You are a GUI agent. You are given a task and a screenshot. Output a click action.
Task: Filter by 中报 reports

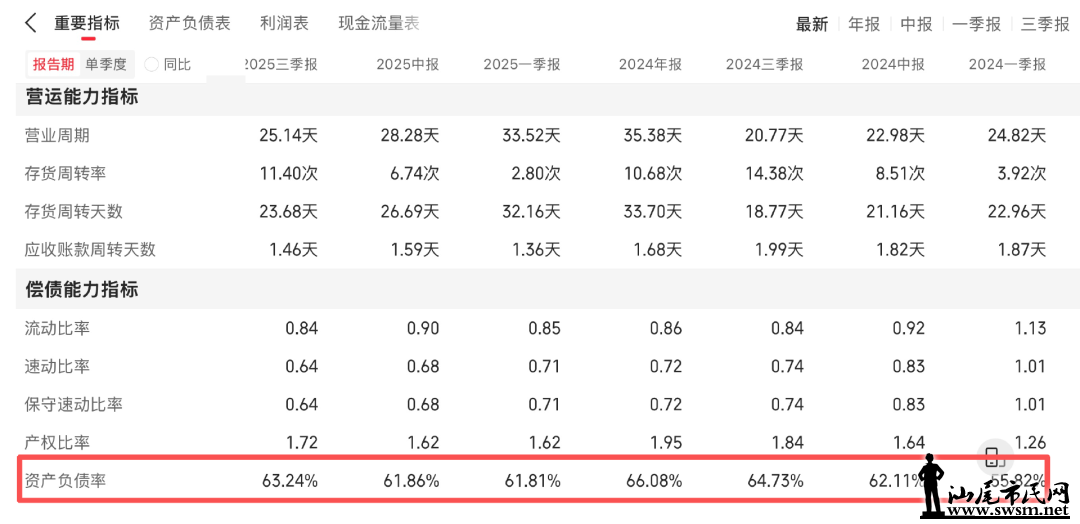click(x=916, y=24)
